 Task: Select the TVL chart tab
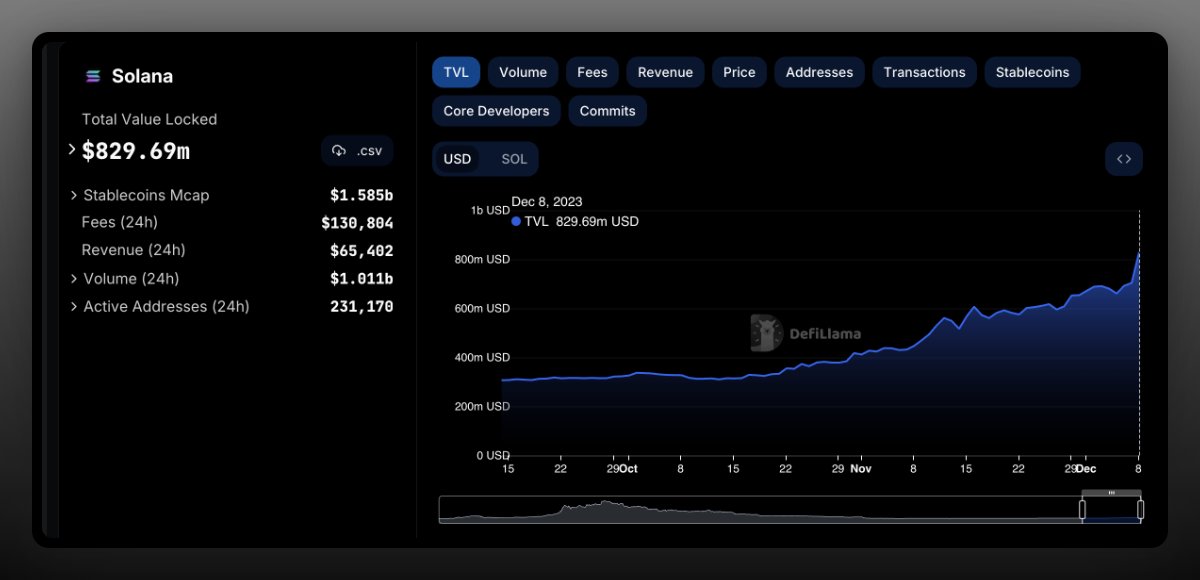click(456, 72)
